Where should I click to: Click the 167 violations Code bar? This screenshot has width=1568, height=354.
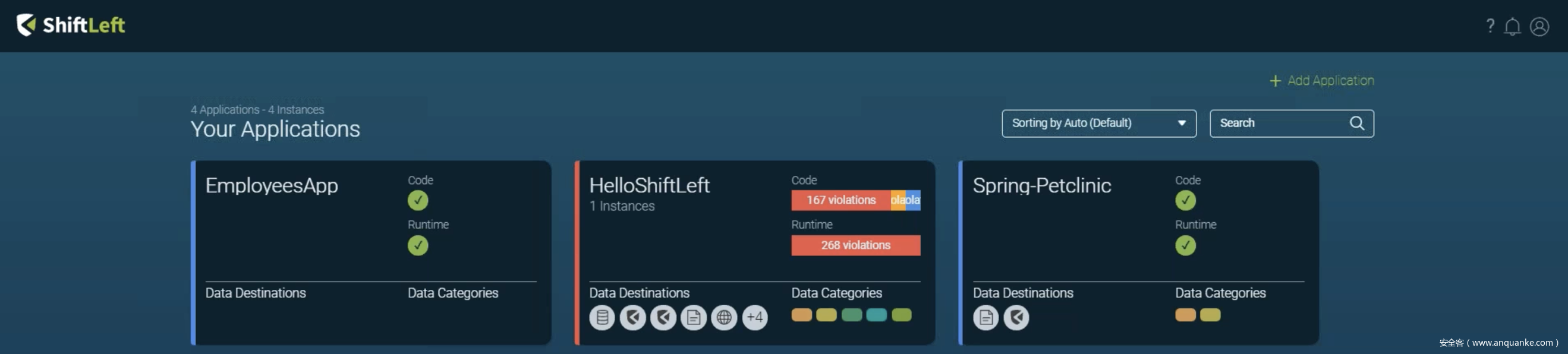tap(840, 200)
